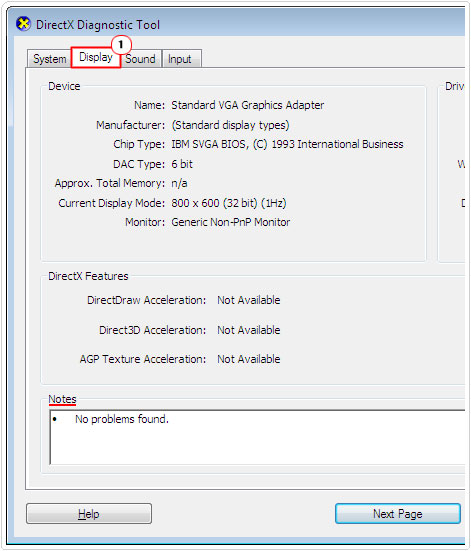Click the Device group label
Screen dimensions: 471x551
click(x=64, y=86)
